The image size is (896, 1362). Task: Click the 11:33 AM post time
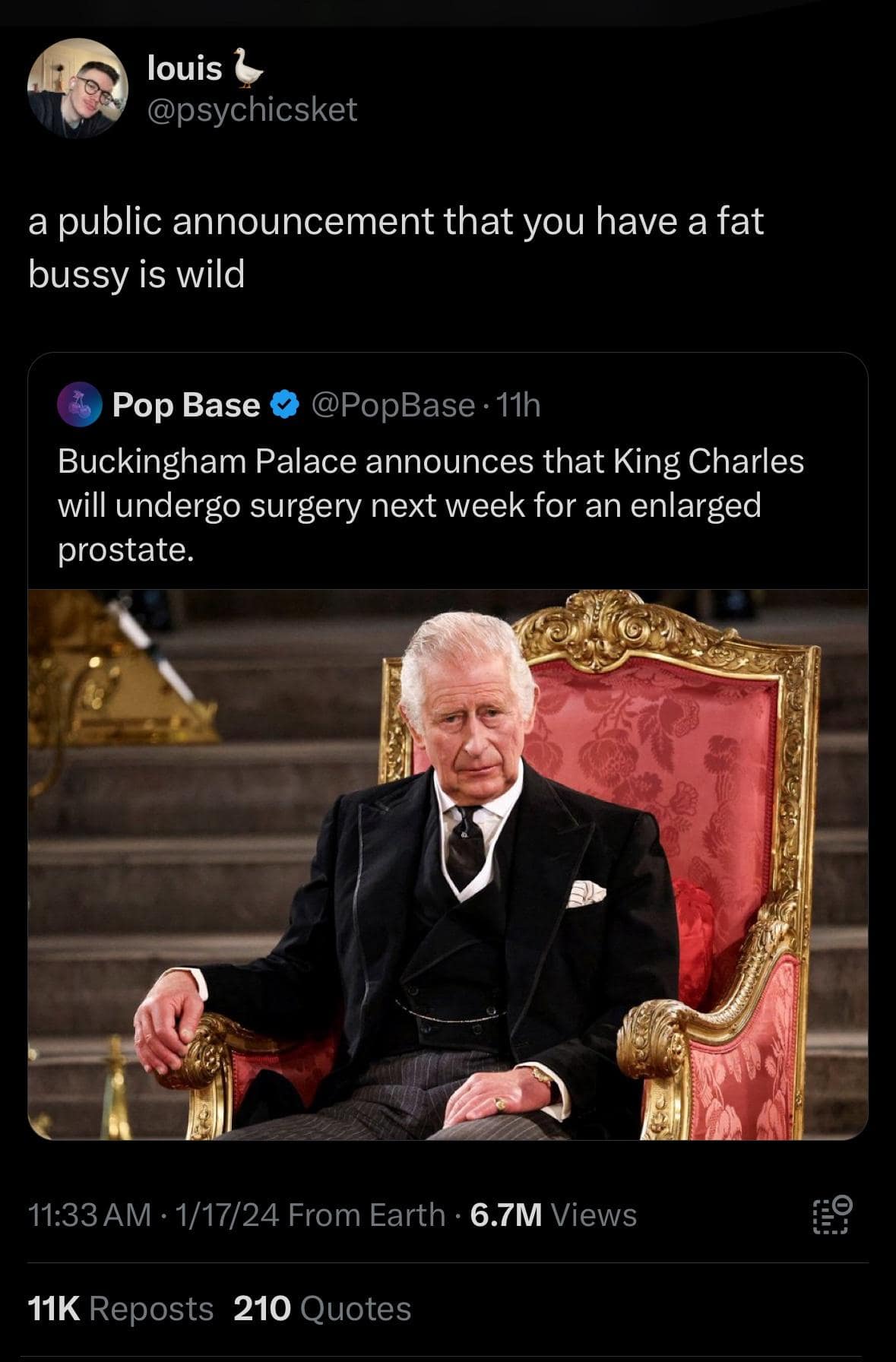[x=90, y=1215]
